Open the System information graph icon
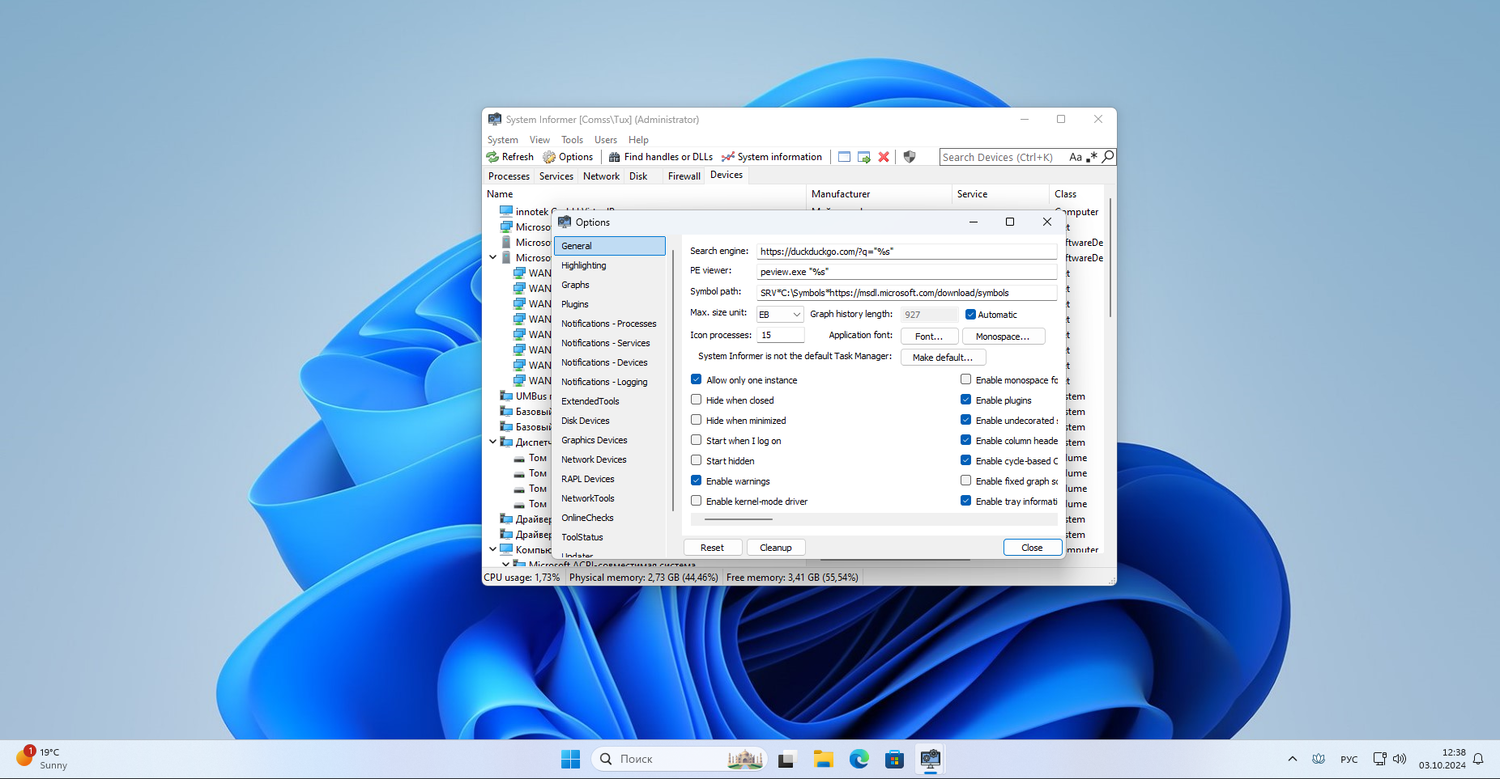 coord(728,157)
